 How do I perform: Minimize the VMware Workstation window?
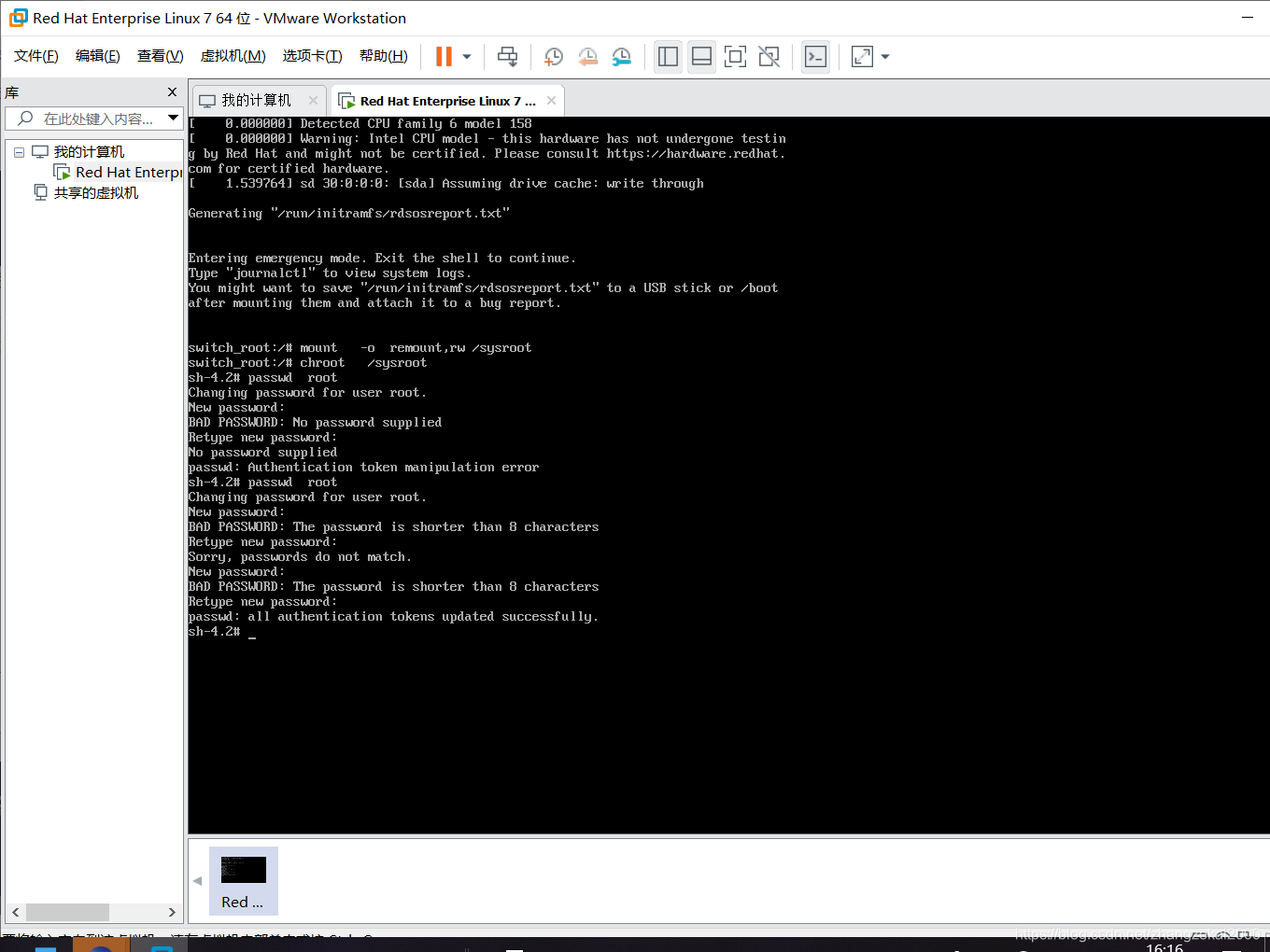click(1248, 18)
